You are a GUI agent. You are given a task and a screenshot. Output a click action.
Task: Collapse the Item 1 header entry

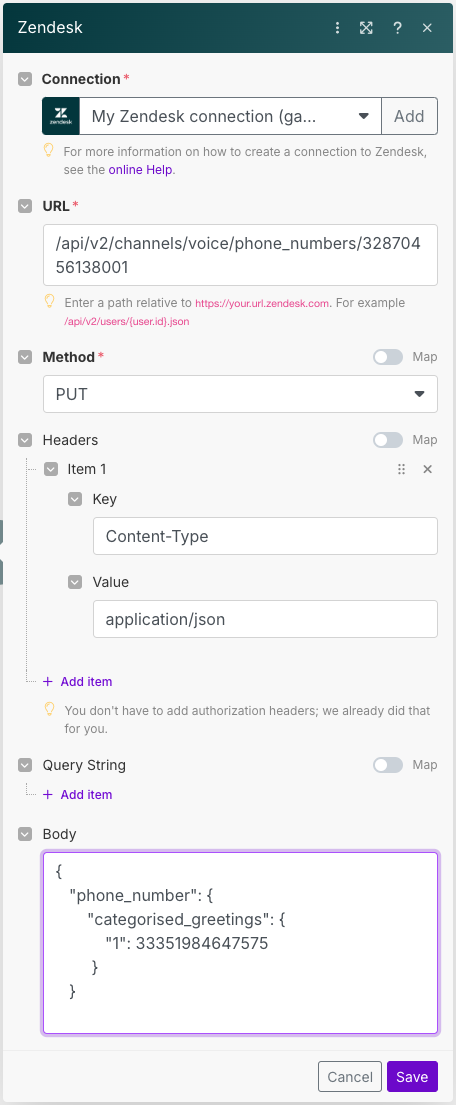[x=51, y=469]
